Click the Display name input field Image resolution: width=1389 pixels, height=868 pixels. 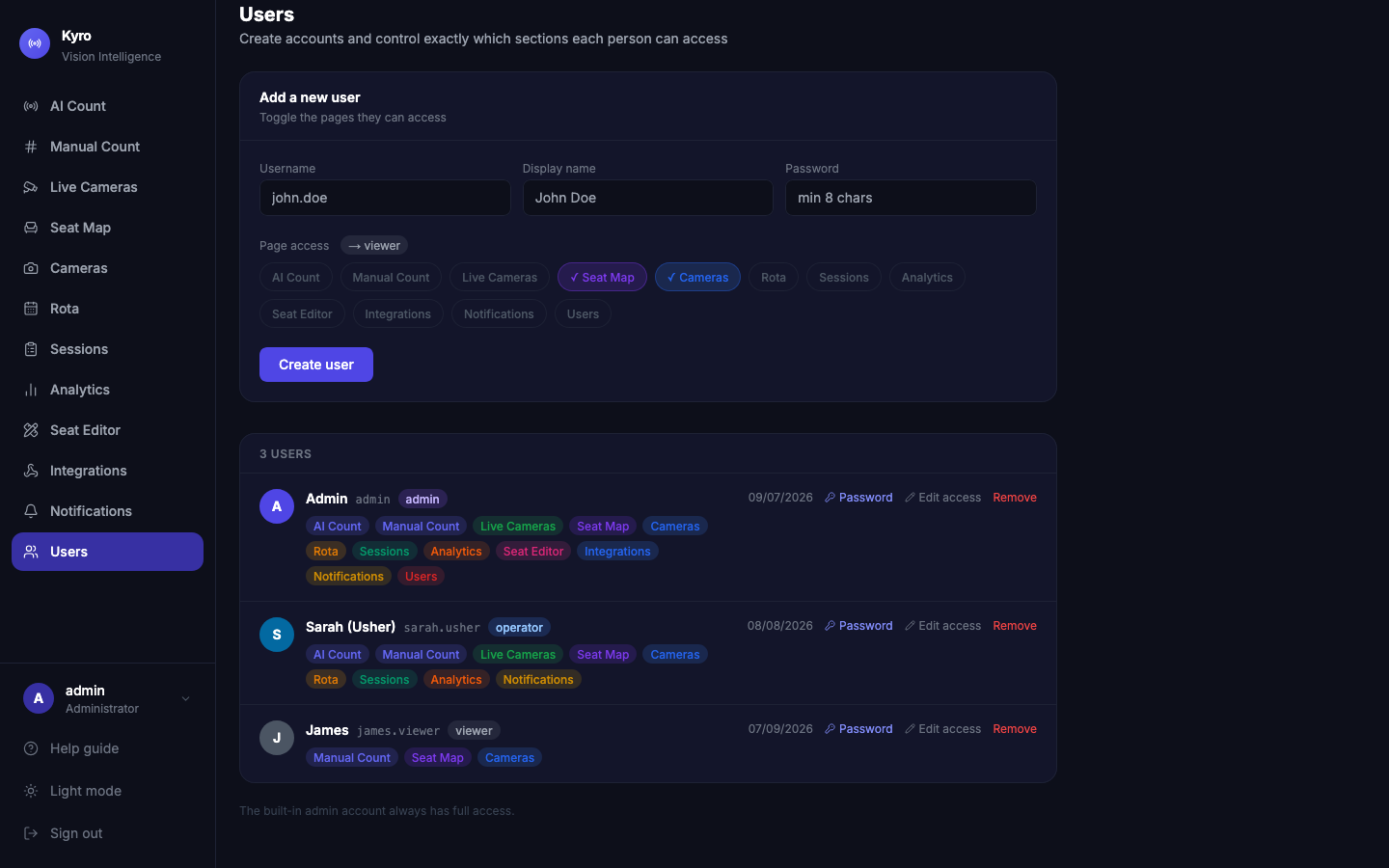[x=648, y=198]
